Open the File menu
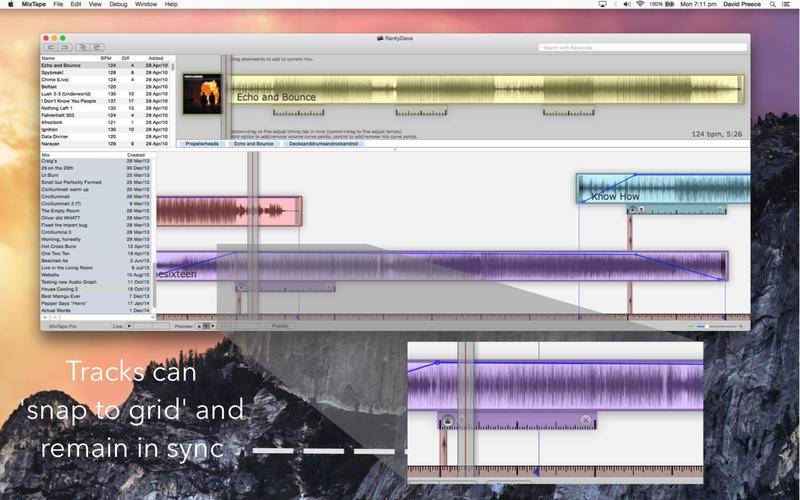 [x=58, y=4]
